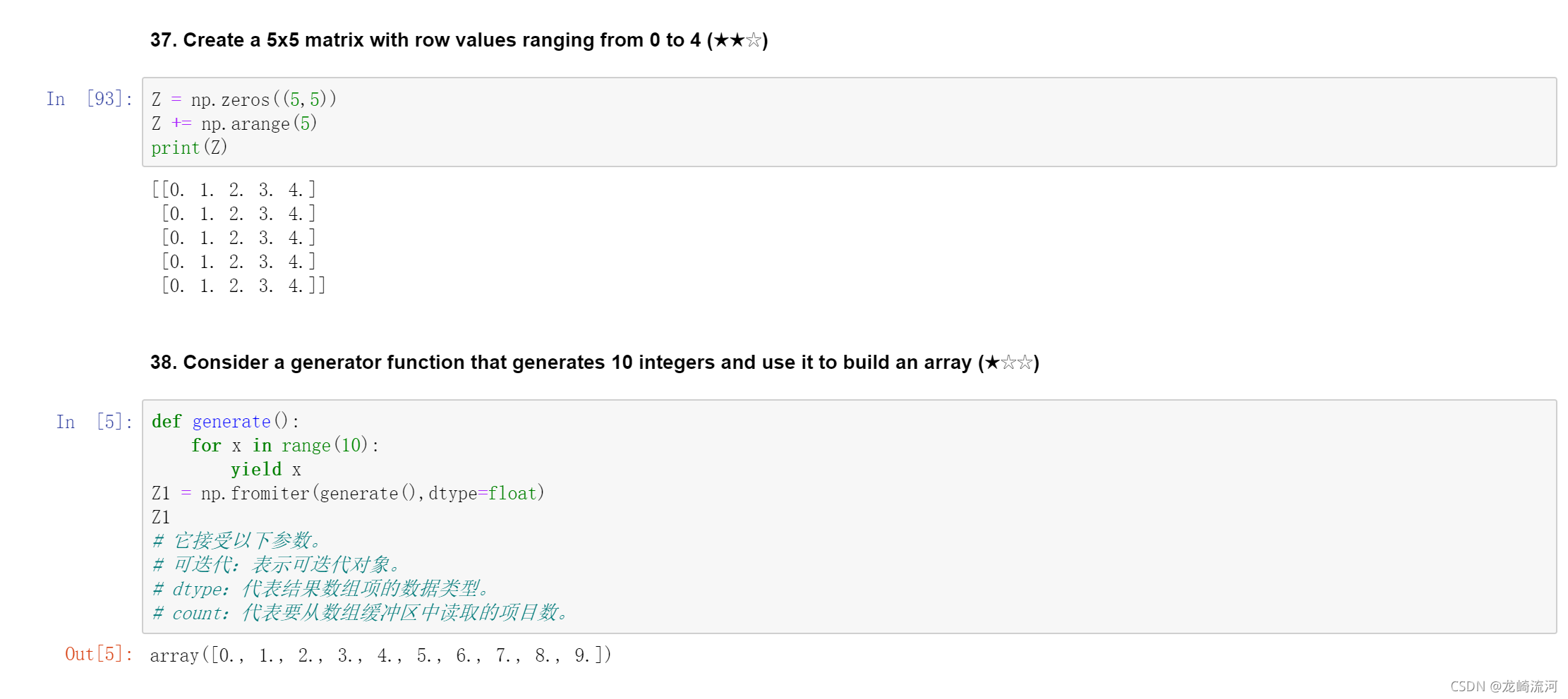Click the first row of matrix output
The image size is (1568, 699).
coord(234,190)
